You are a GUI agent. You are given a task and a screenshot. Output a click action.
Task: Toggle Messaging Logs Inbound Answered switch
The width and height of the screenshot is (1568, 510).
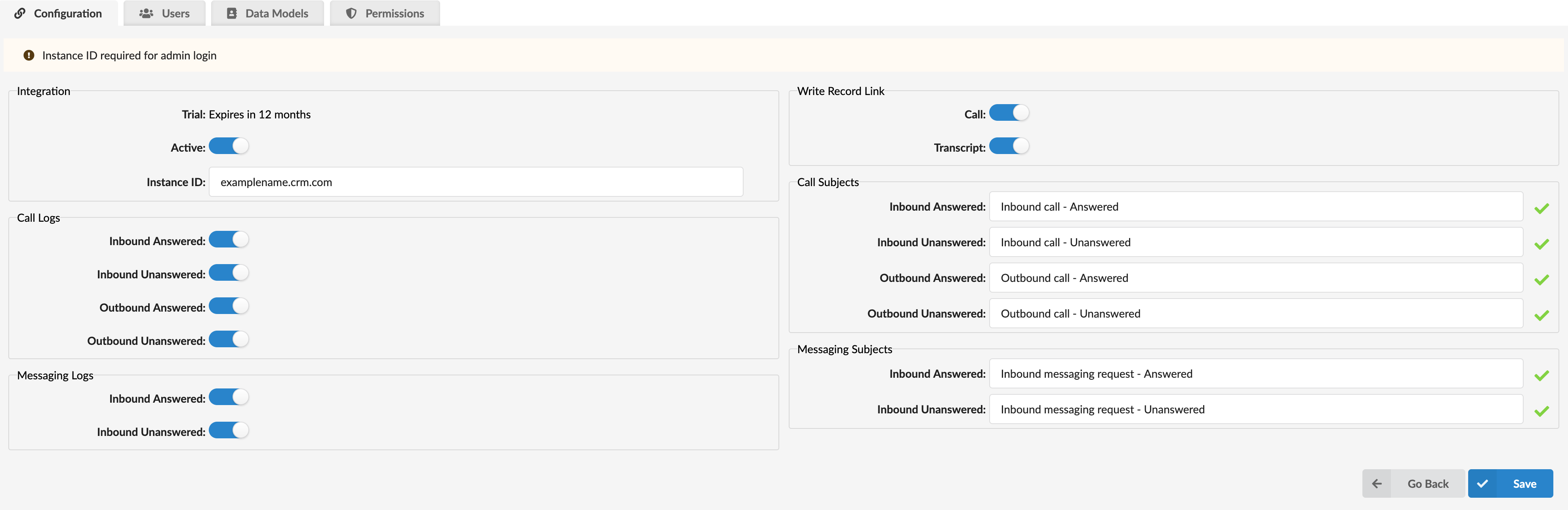[229, 398]
